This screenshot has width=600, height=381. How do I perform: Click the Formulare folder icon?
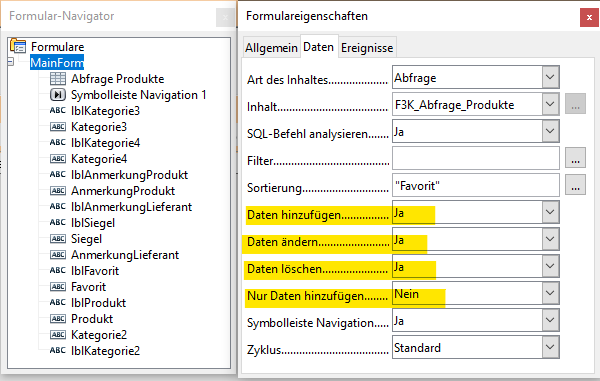tap(18, 46)
